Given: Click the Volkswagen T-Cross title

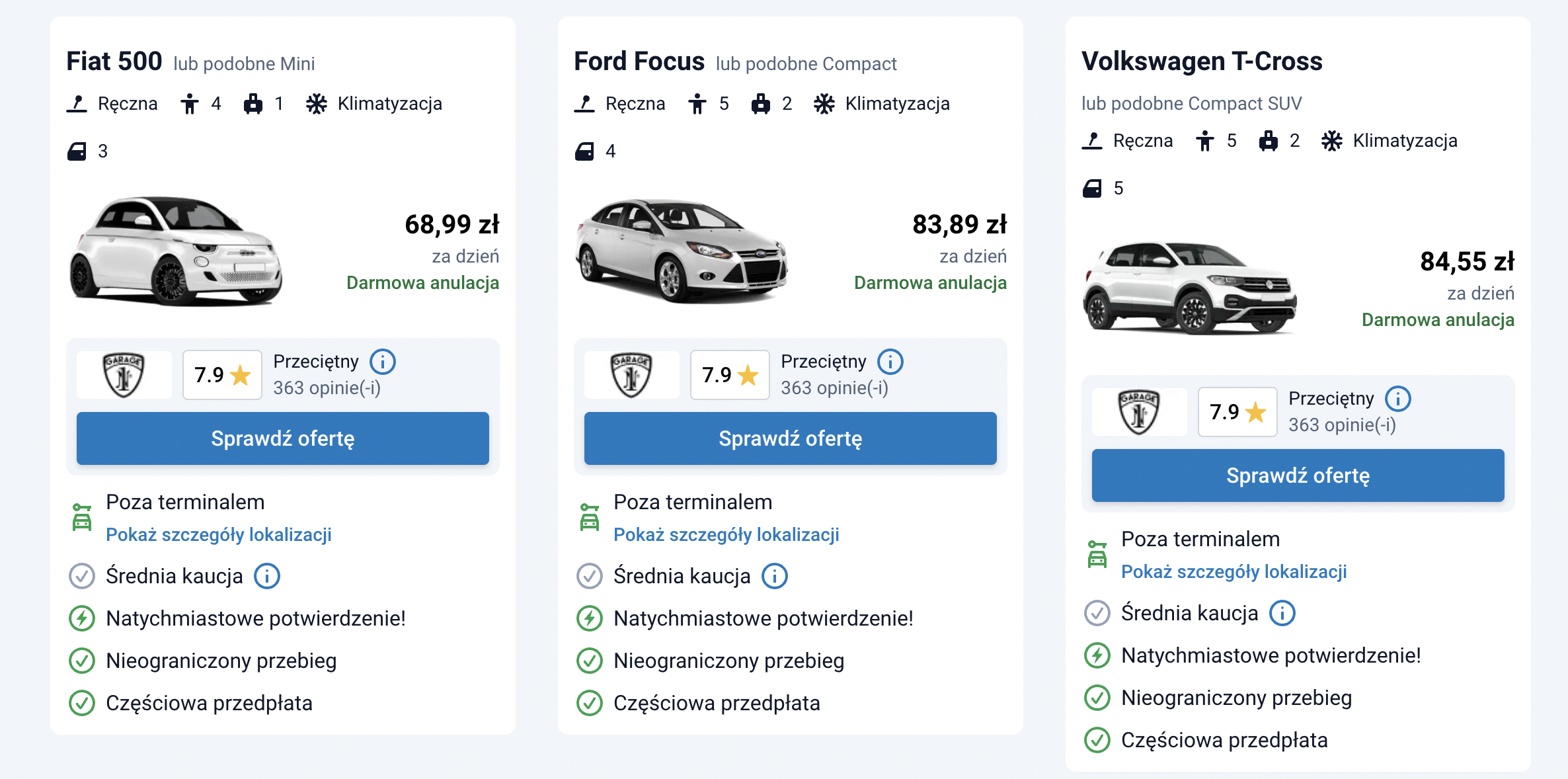Looking at the screenshot, I should [1202, 61].
